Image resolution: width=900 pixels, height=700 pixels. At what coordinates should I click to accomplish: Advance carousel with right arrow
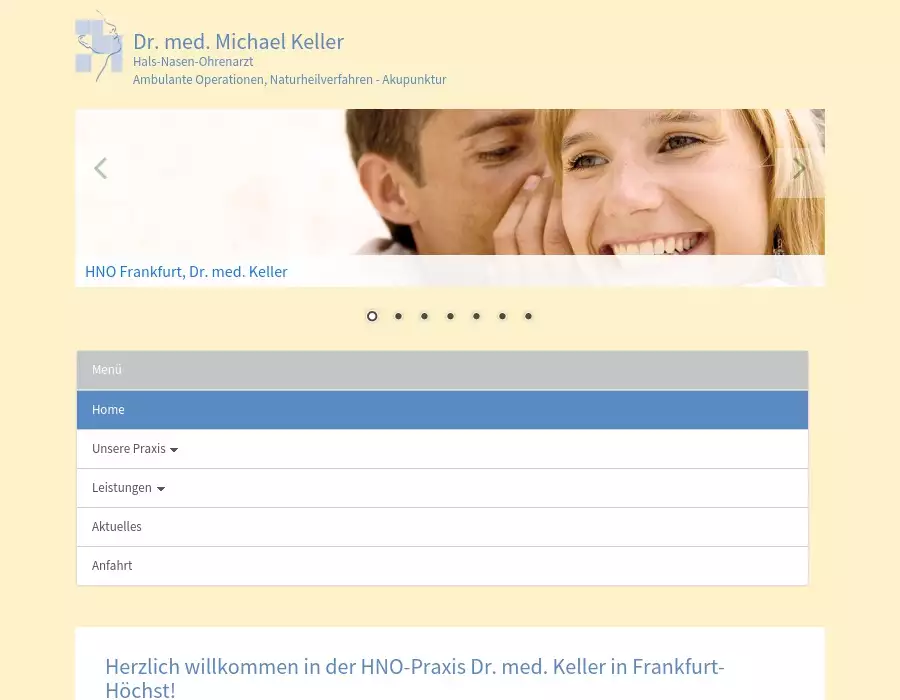[x=798, y=169]
